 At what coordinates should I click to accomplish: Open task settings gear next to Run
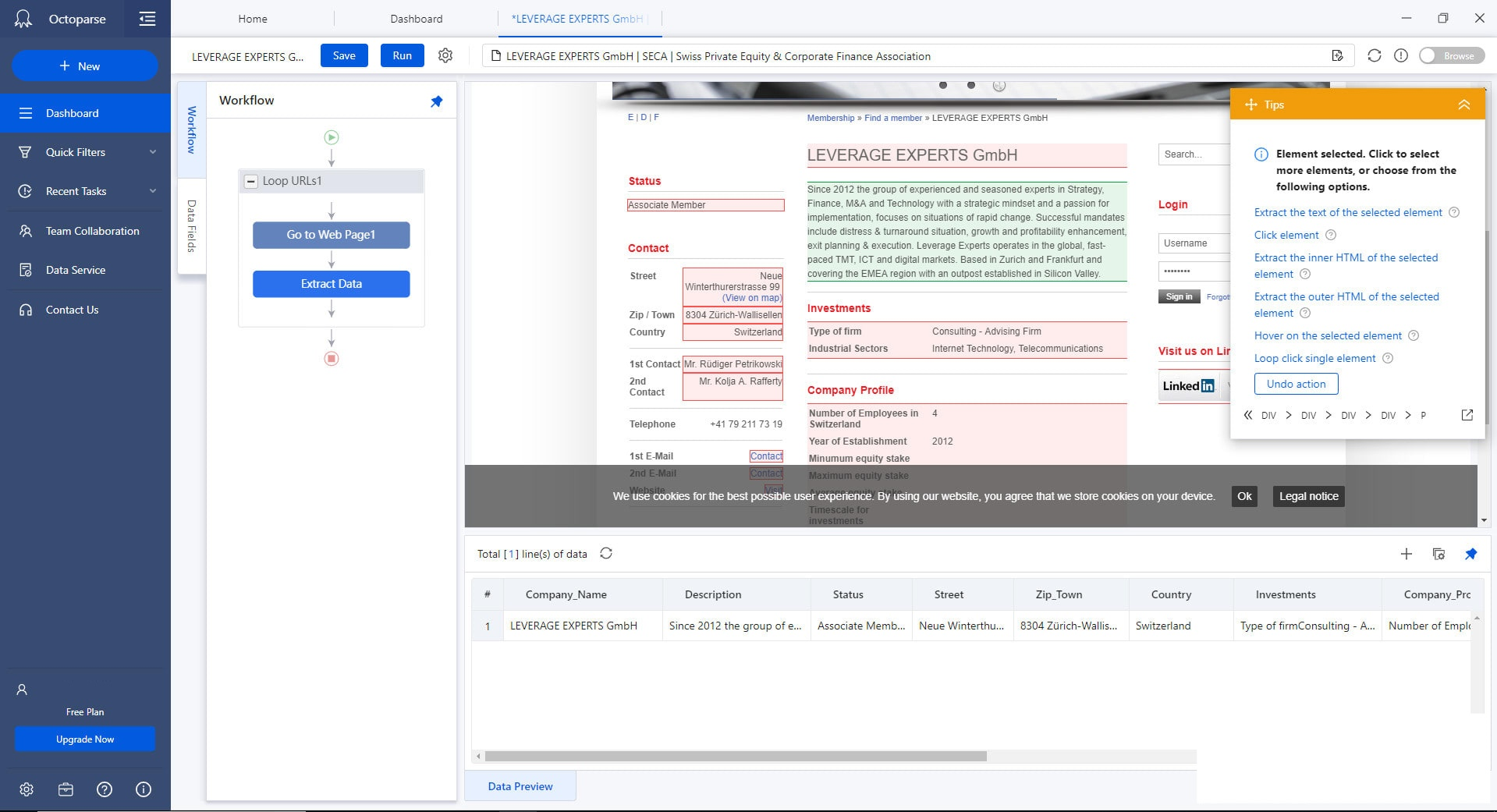click(445, 55)
